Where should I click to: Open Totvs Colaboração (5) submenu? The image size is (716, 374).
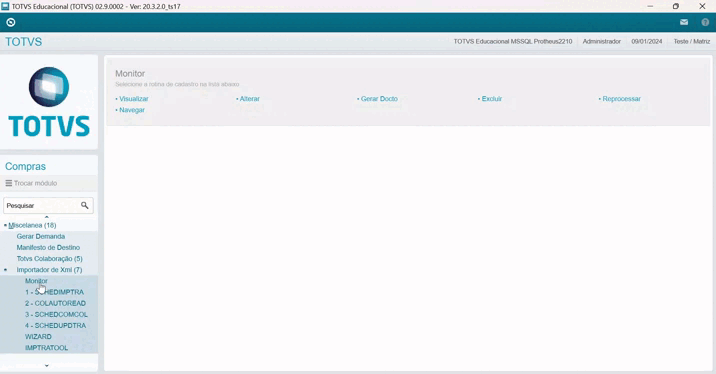(x=49, y=259)
